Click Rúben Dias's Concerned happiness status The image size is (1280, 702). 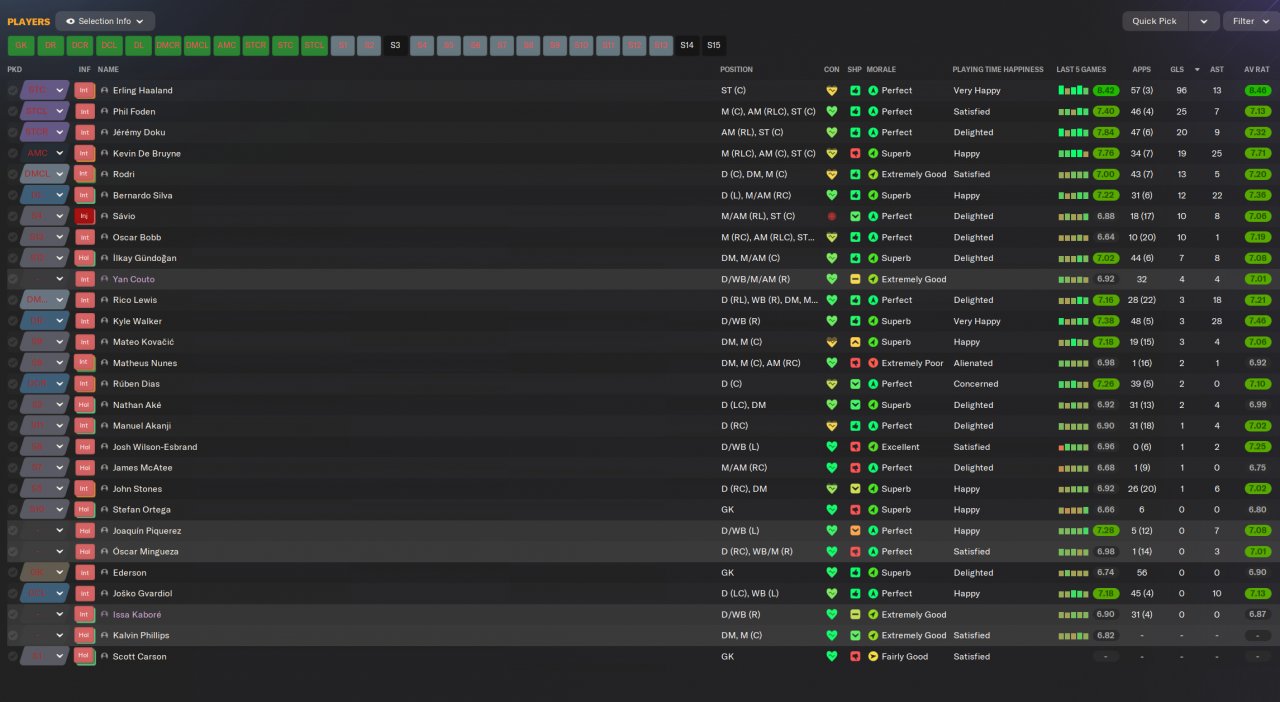click(976, 384)
